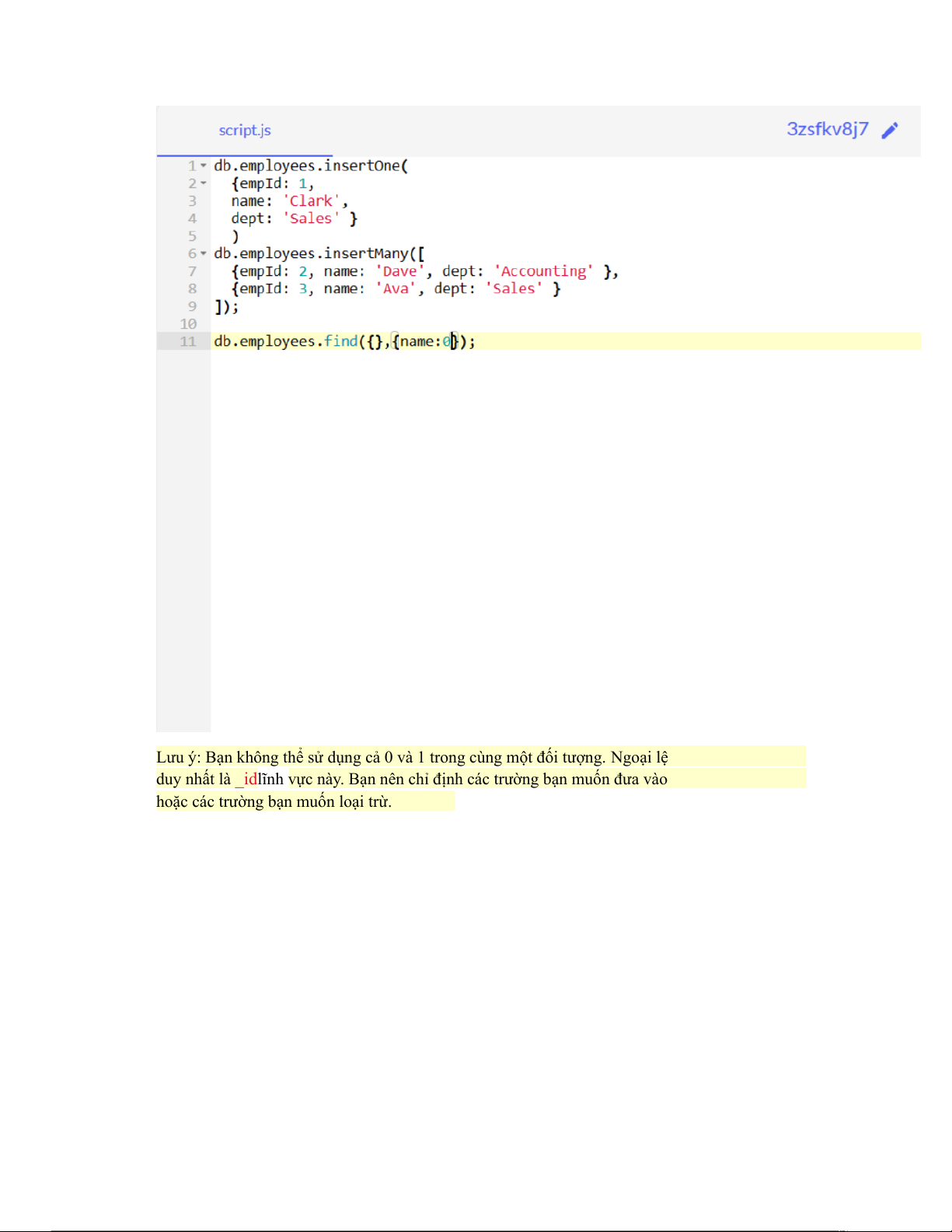The height and width of the screenshot is (1232, 952).
Task: Place cursor on the 'Dave' string
Action: 399,271
